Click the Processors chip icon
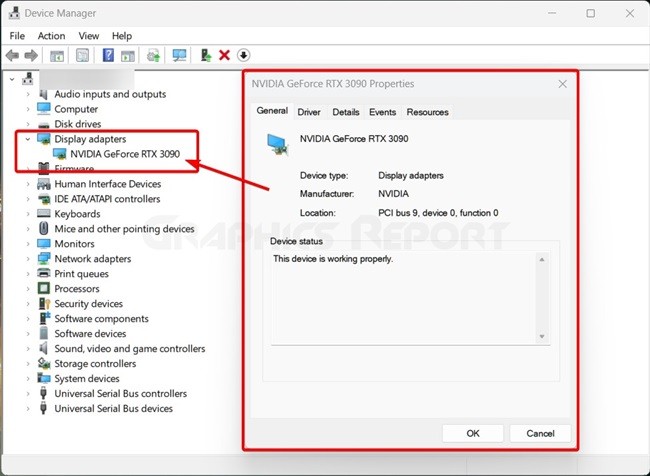 (44, 288)
